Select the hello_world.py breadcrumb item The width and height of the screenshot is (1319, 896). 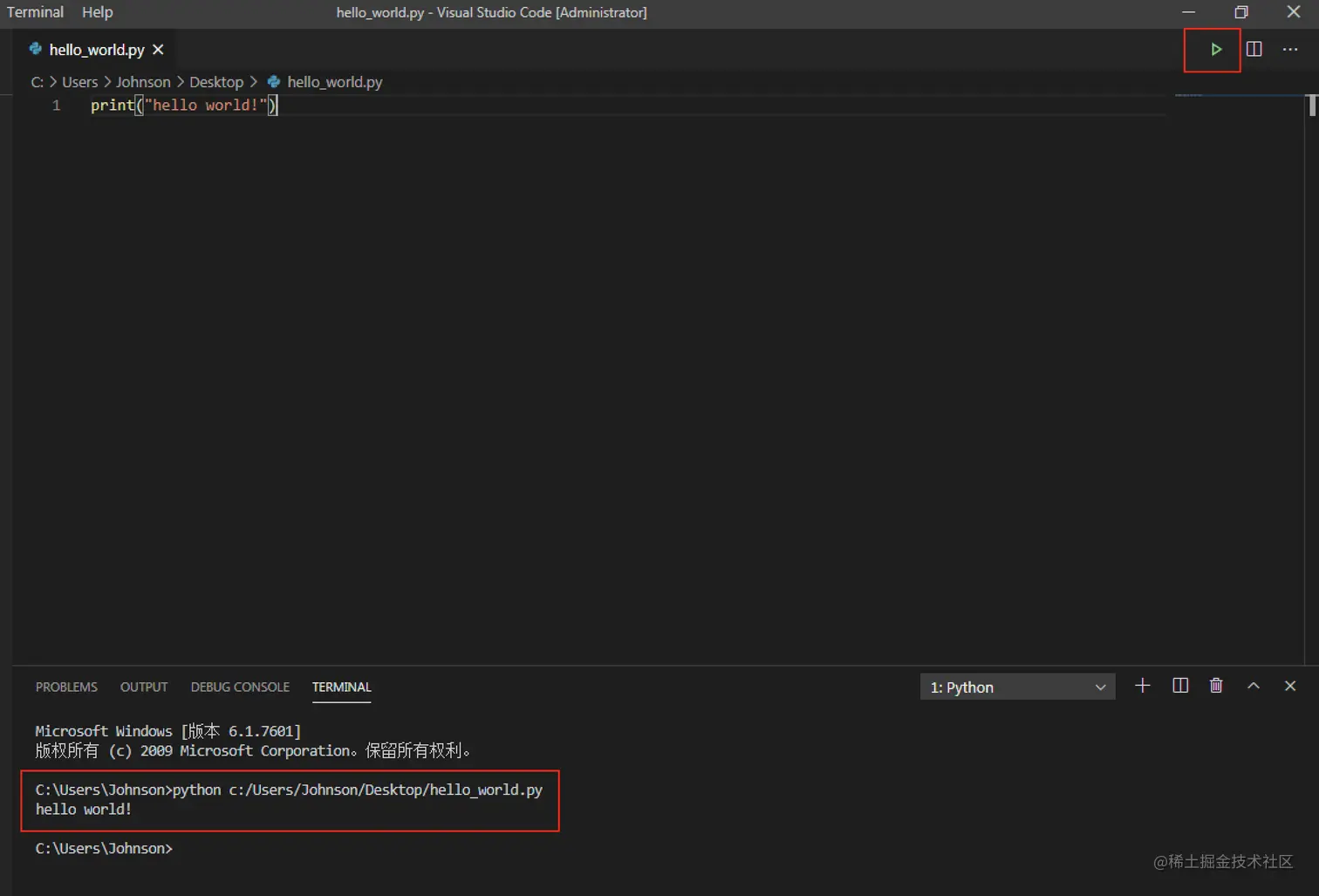(x=334, y=81)
